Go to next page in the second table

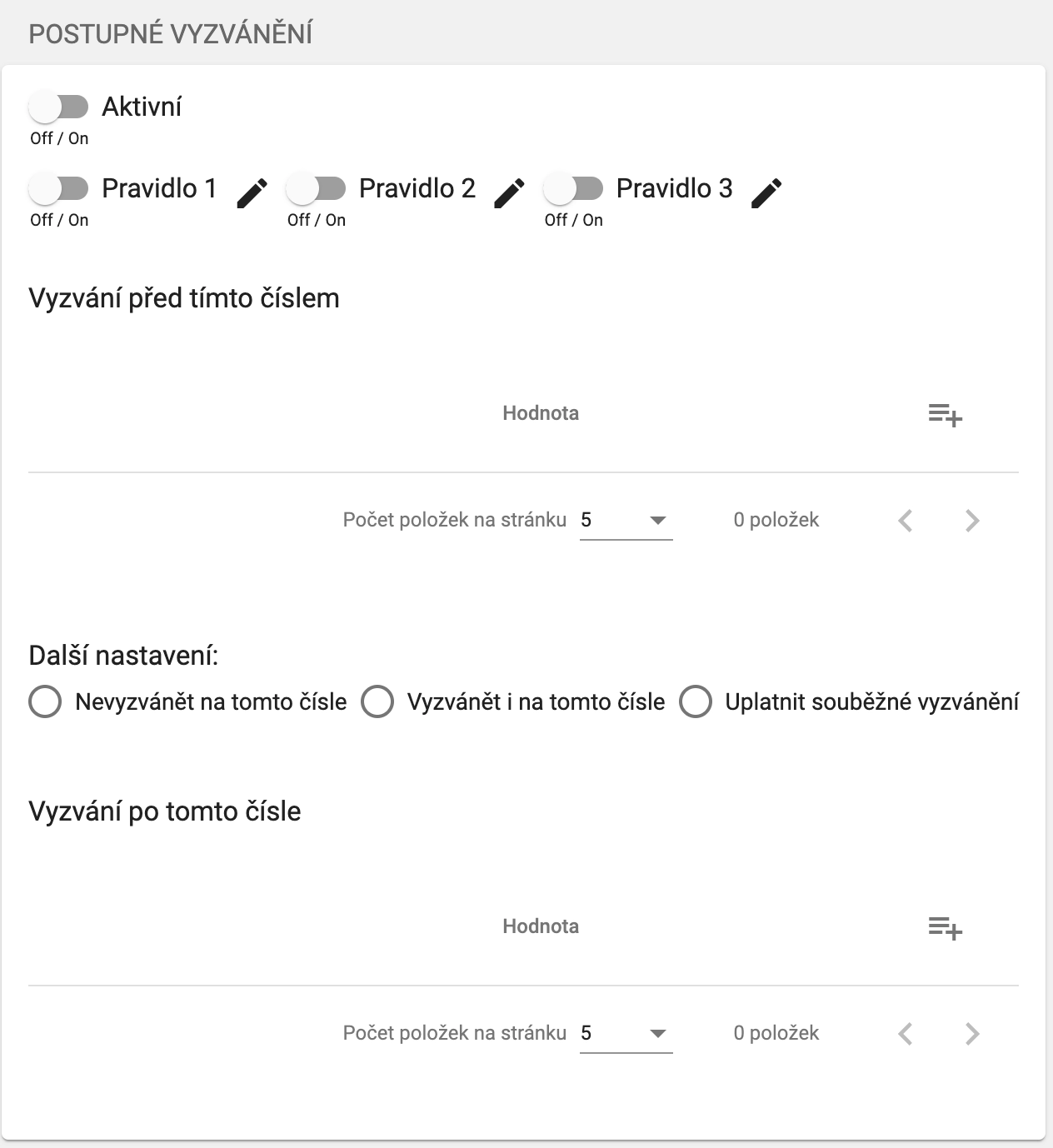point(971,1033)
